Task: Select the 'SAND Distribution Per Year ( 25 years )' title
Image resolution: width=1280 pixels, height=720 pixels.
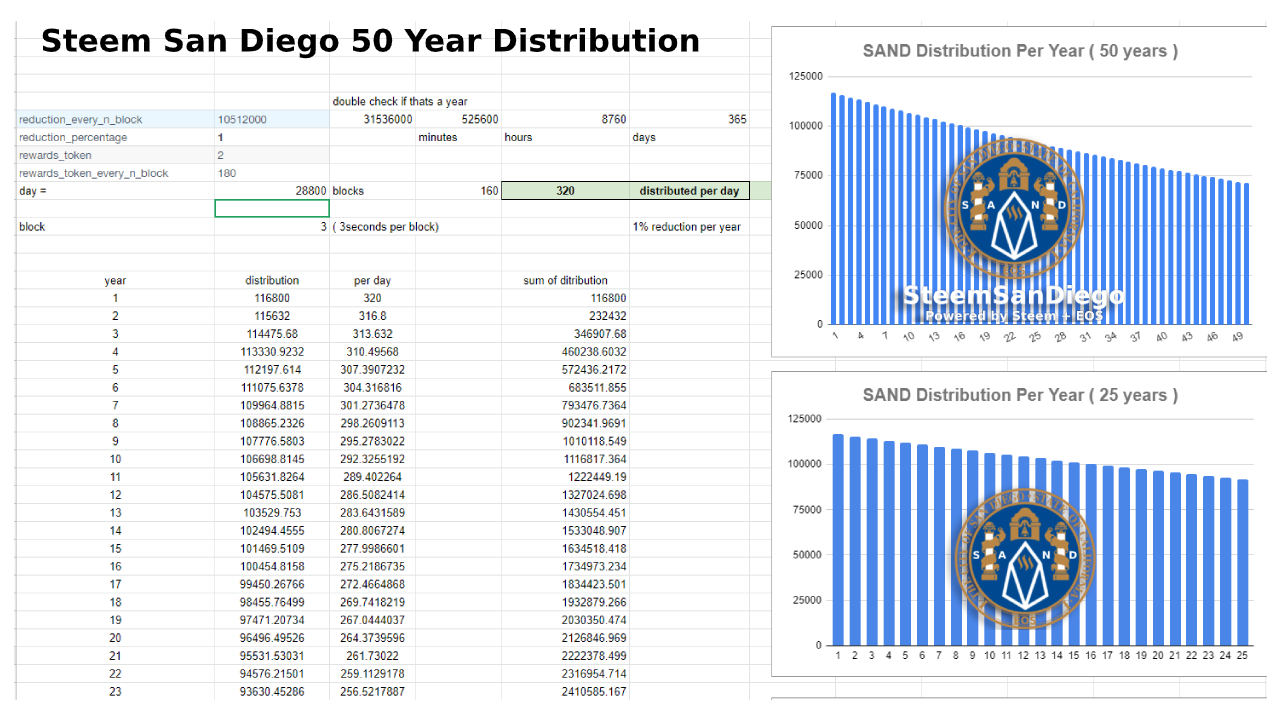Action: click(x=1020, y=395)
